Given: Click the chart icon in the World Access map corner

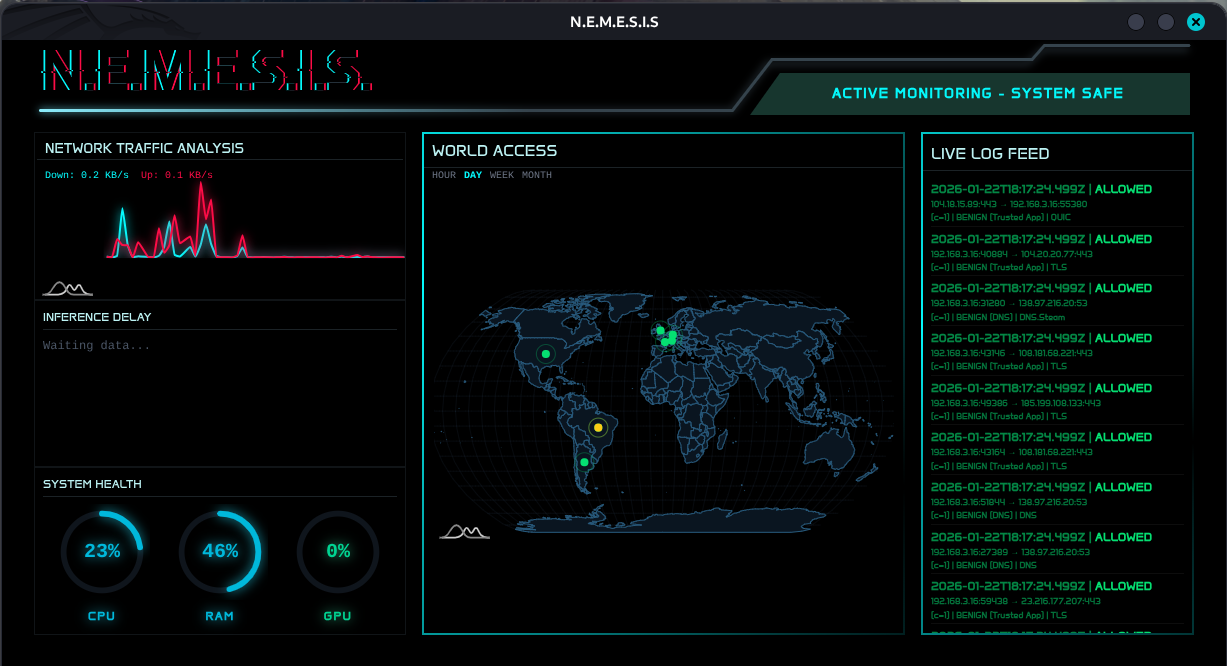Looking at the screenshot, I should point(464,531).
